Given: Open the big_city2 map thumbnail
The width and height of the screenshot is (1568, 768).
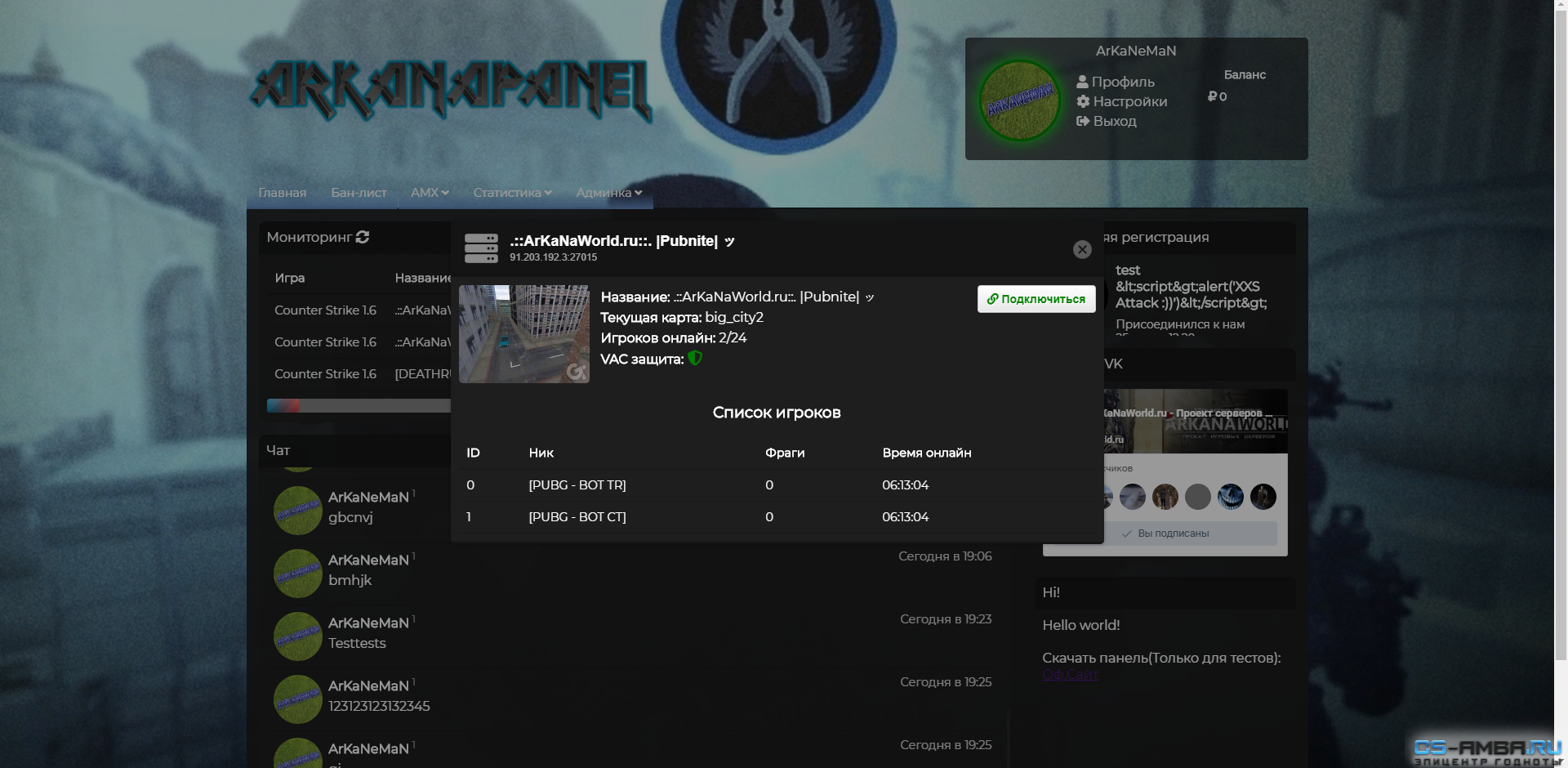Looking at the screenshot, I should point(524,334).
